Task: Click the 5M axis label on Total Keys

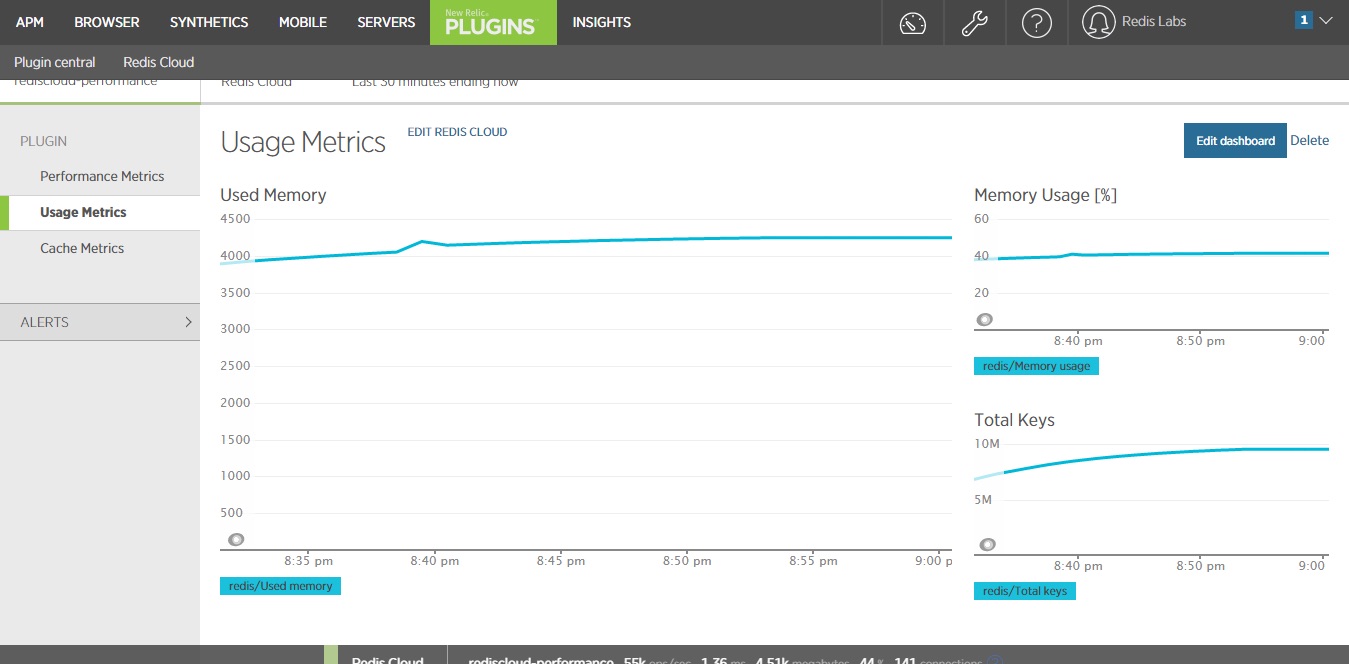Action: point(983,499)
